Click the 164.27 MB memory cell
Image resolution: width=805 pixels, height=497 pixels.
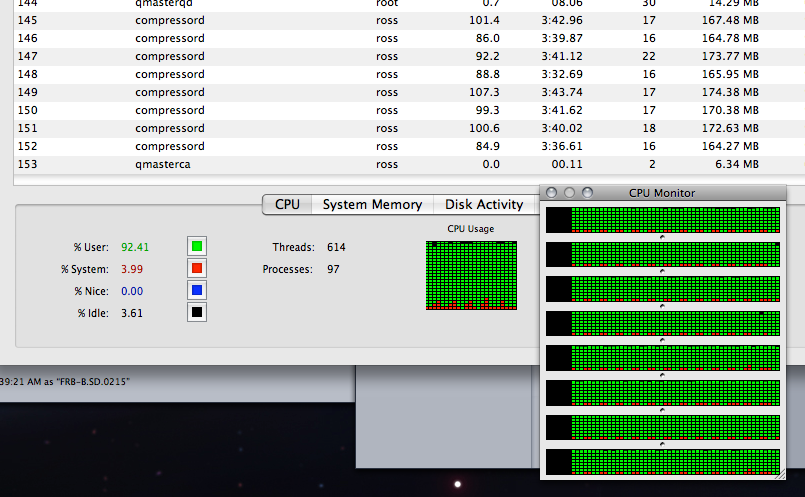coord(730,146)
